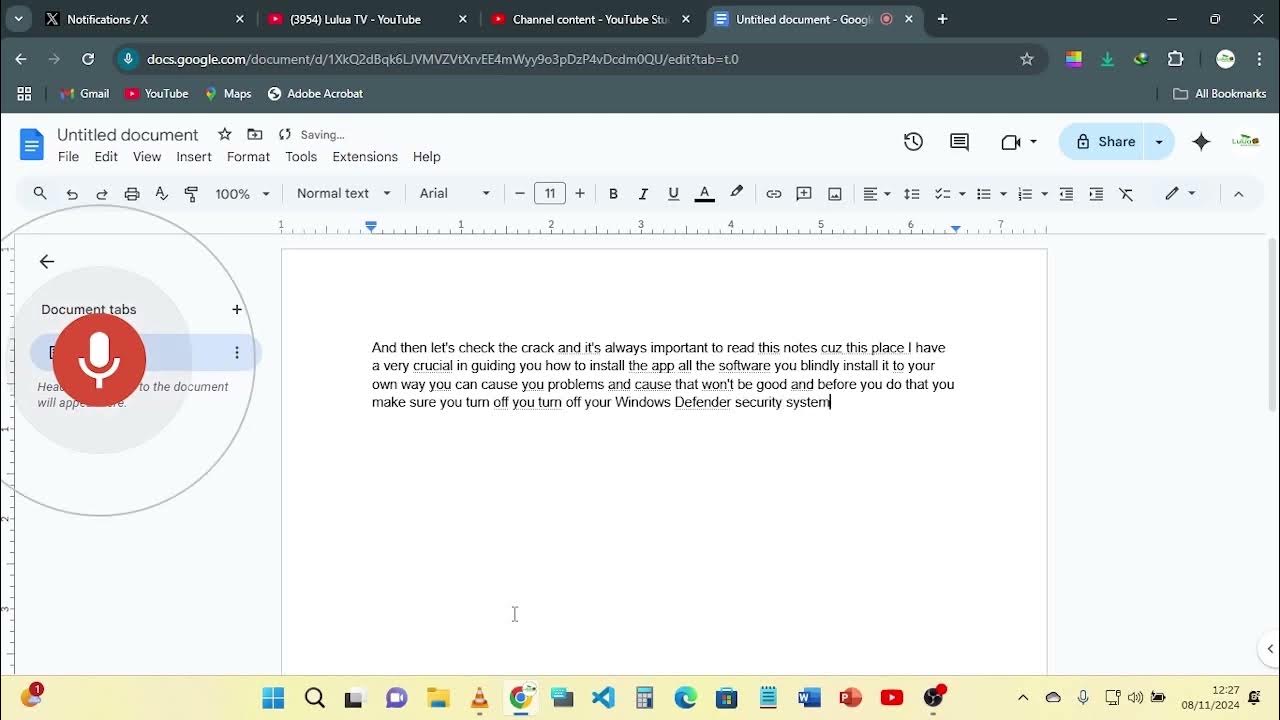Insert a checklist
Viewport: 1280px width, 720px height.
click(942, 194)
